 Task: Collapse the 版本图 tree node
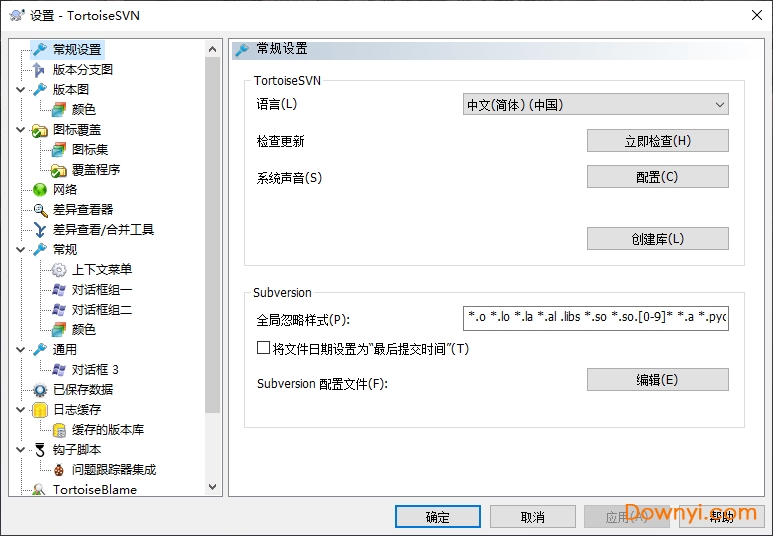(21, 90)
